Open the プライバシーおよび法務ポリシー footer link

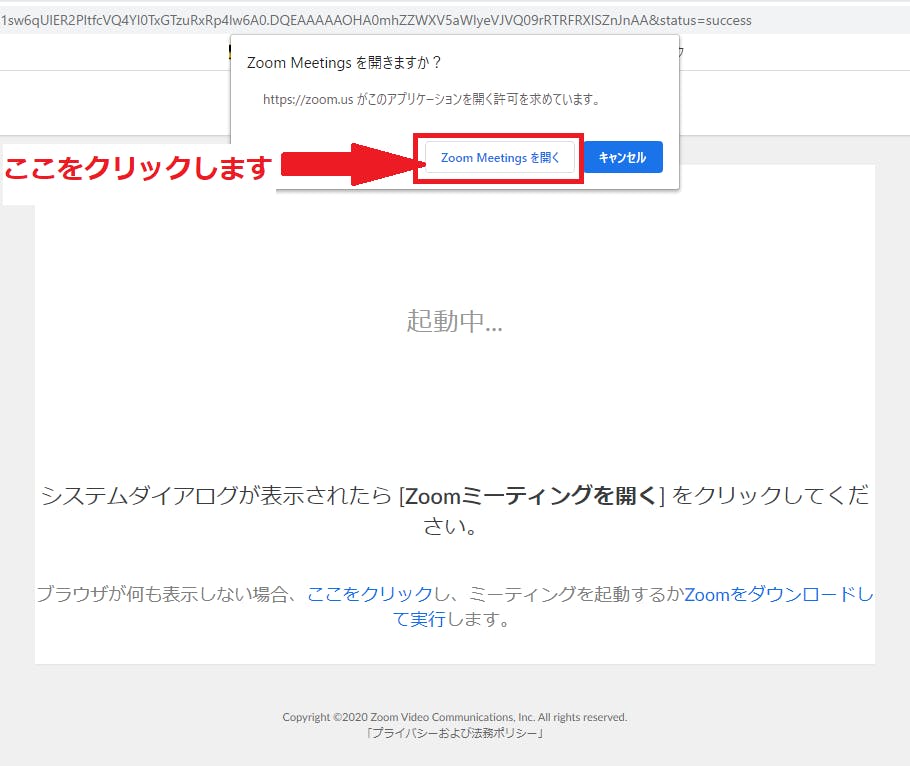pyautogui.click(x=454, y=733)
